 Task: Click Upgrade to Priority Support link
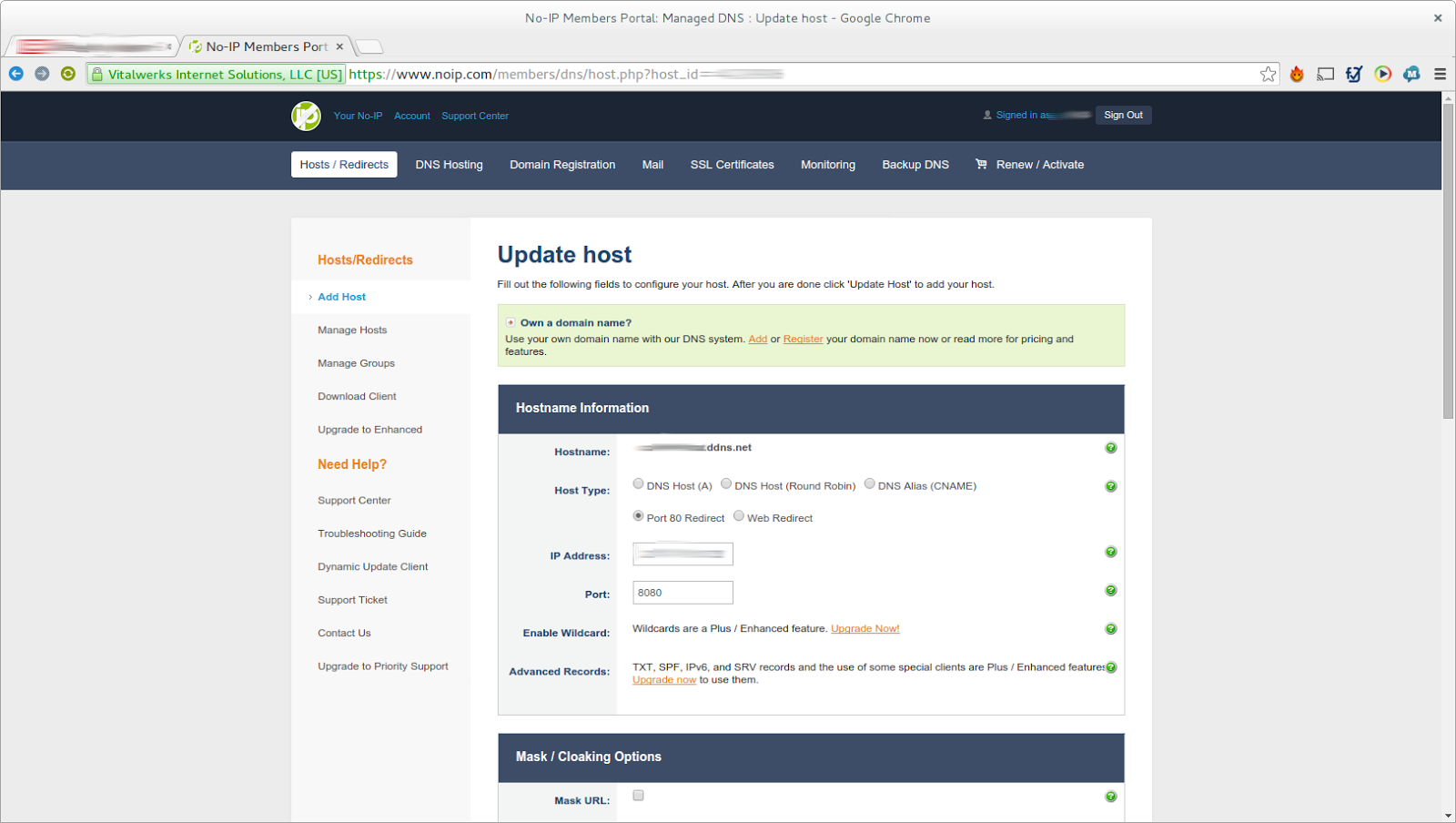click(383, 666)
